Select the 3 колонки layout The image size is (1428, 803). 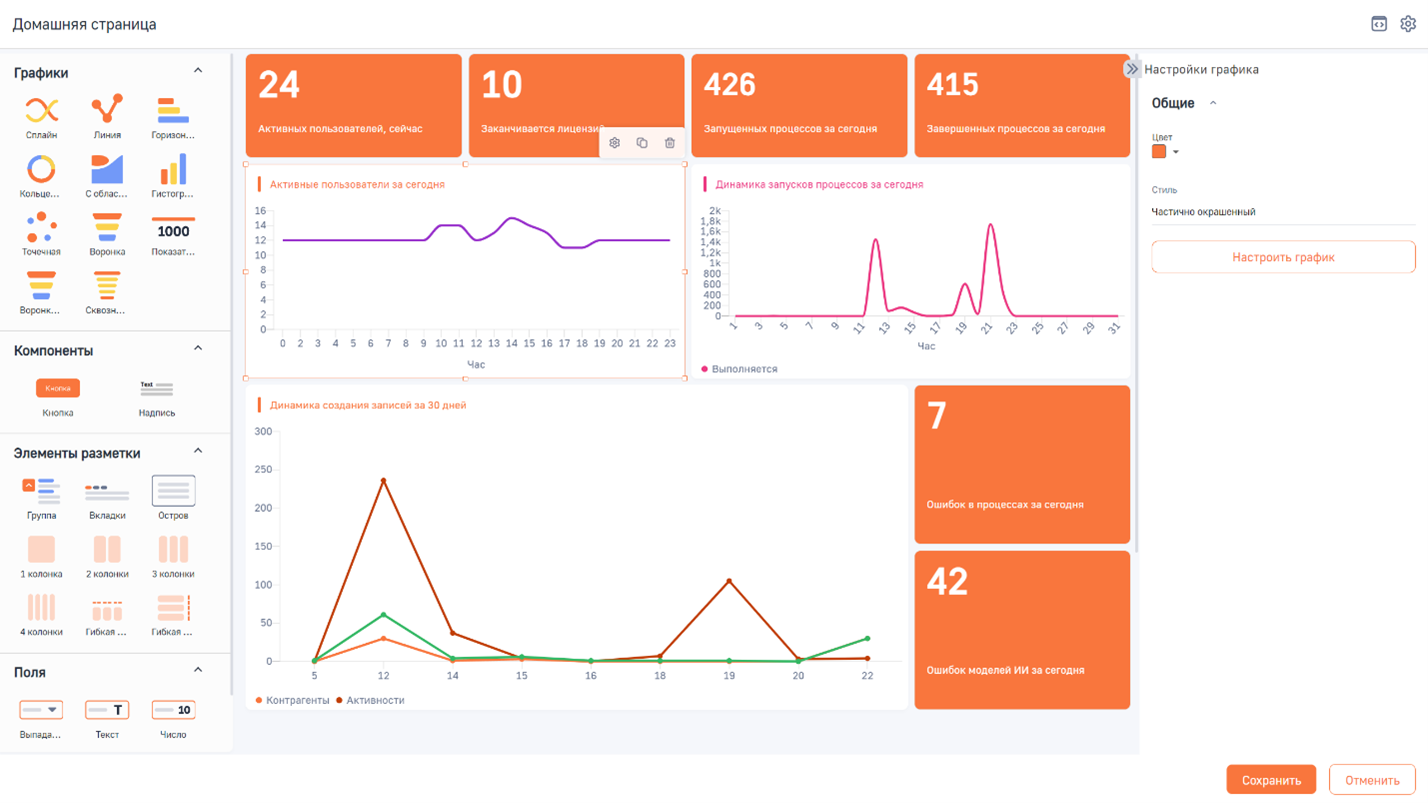173,557
